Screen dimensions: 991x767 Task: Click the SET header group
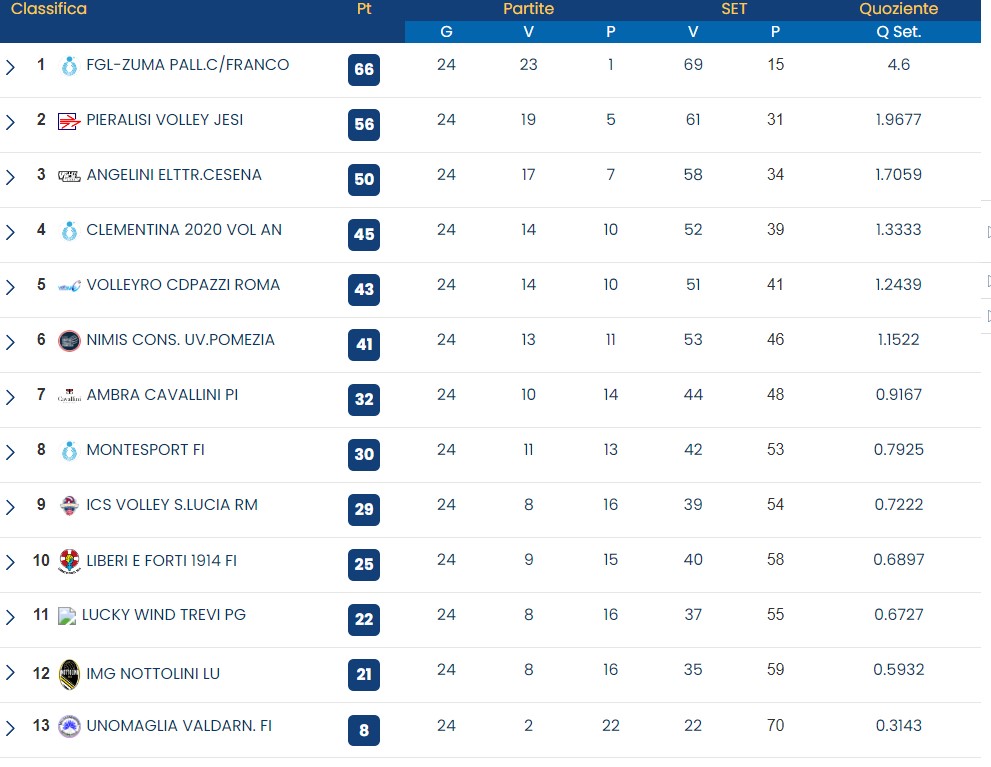[734, 9]
